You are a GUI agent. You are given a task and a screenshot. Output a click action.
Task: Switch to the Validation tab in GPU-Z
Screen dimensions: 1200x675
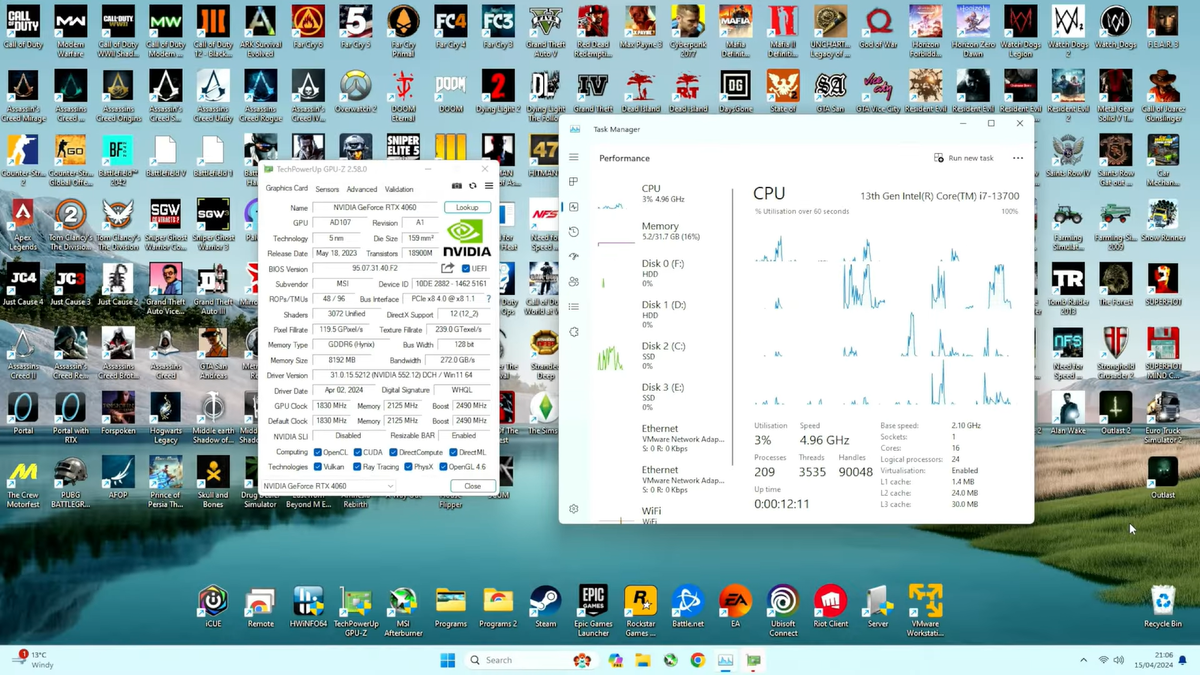399,189
